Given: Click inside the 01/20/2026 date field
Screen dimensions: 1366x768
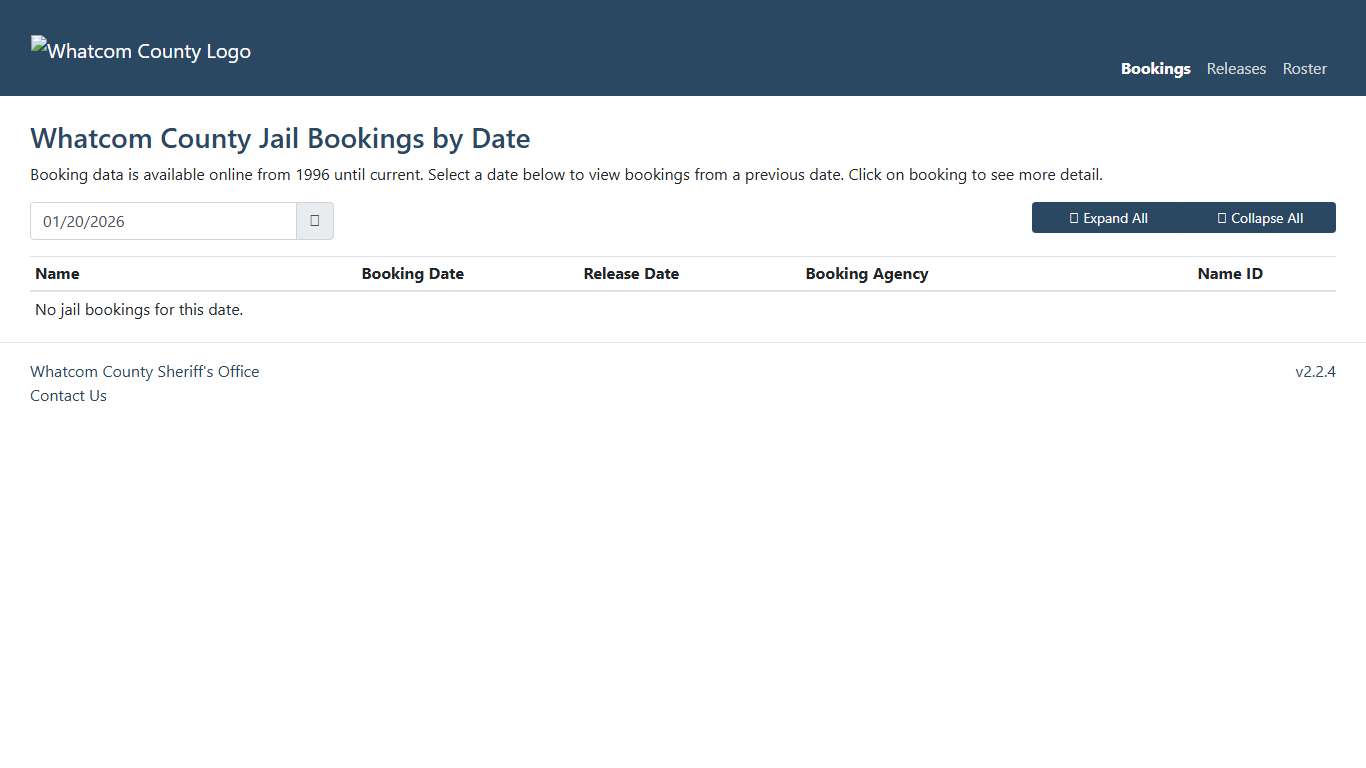Looking at the screenshot, I should coord(163,220).
